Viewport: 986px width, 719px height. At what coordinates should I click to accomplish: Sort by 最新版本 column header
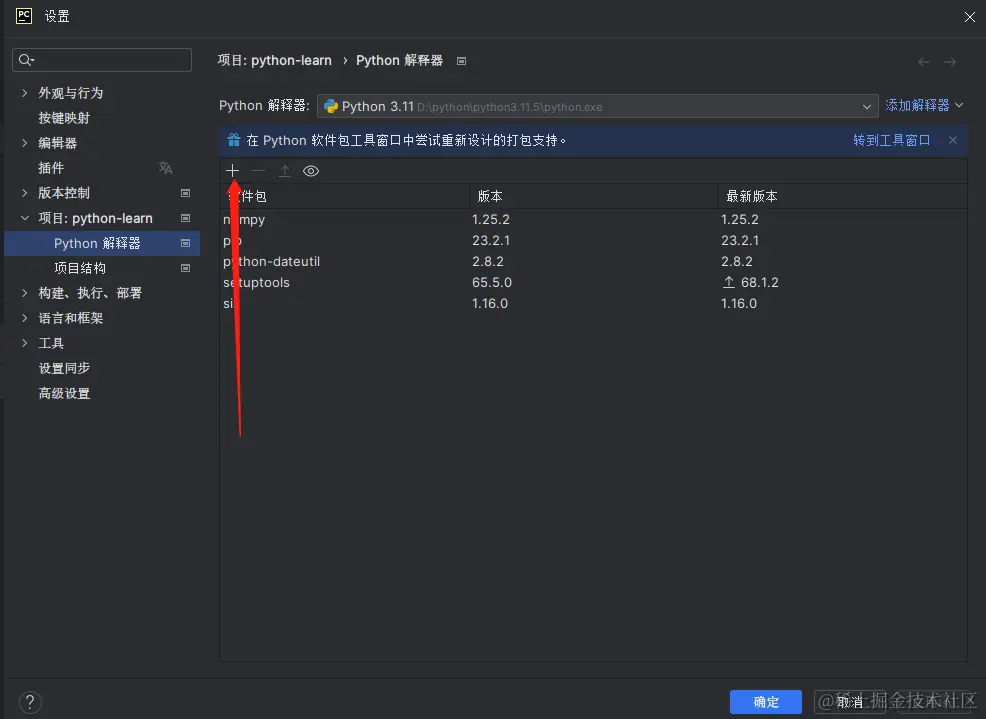coord(843,196)
